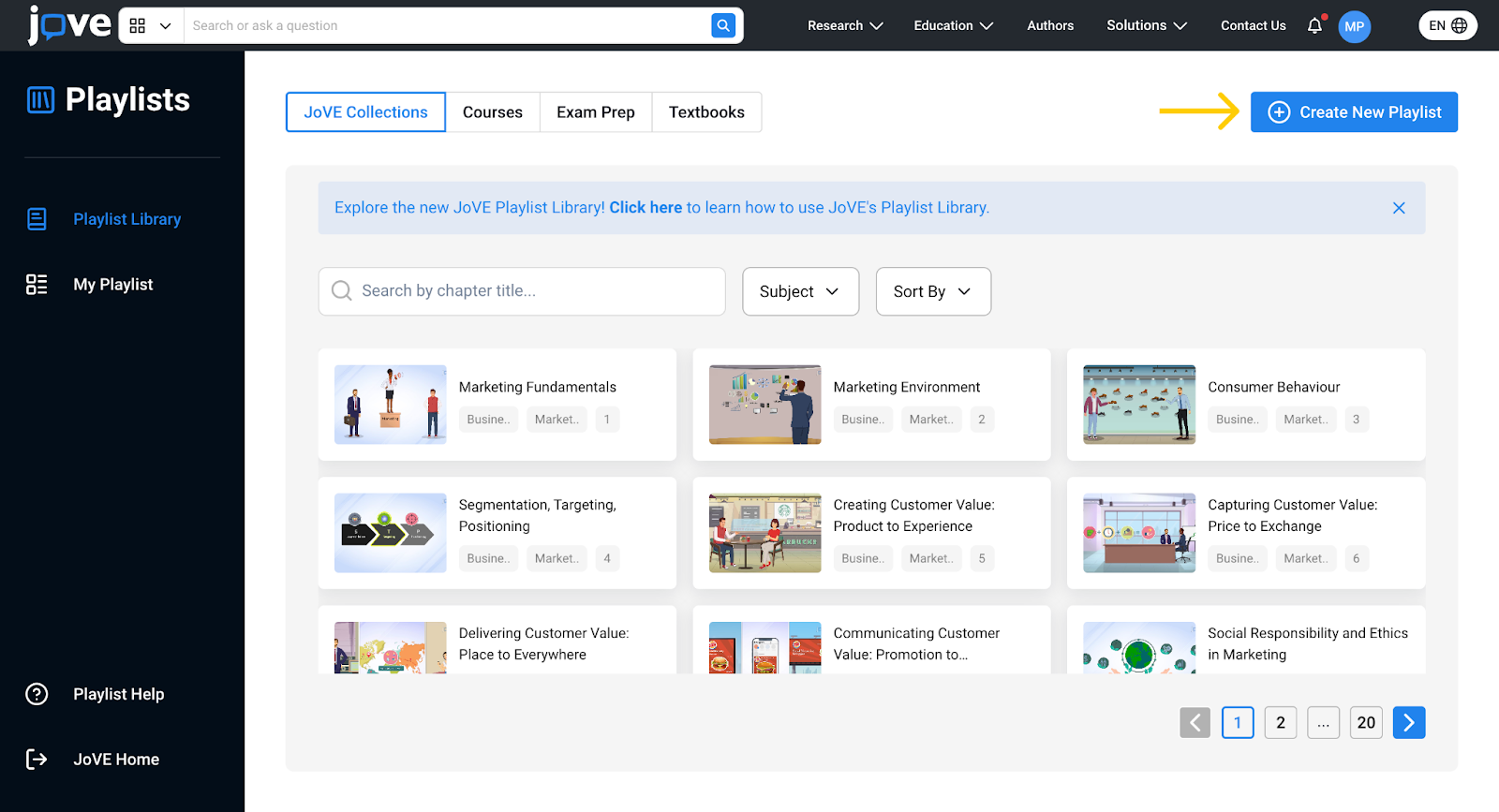
Task: Expand the Education menu
Action: [x=953, y=26]
